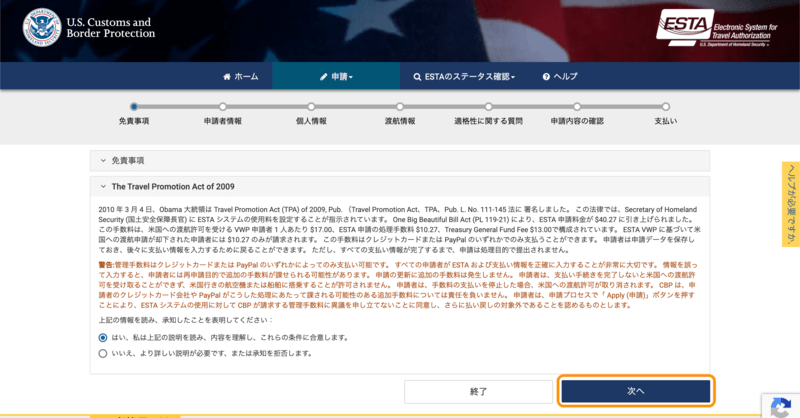This screenshot has width=800, height=418.
Task: Click the 免責事項 section header title
Action: tap(128, 160)
